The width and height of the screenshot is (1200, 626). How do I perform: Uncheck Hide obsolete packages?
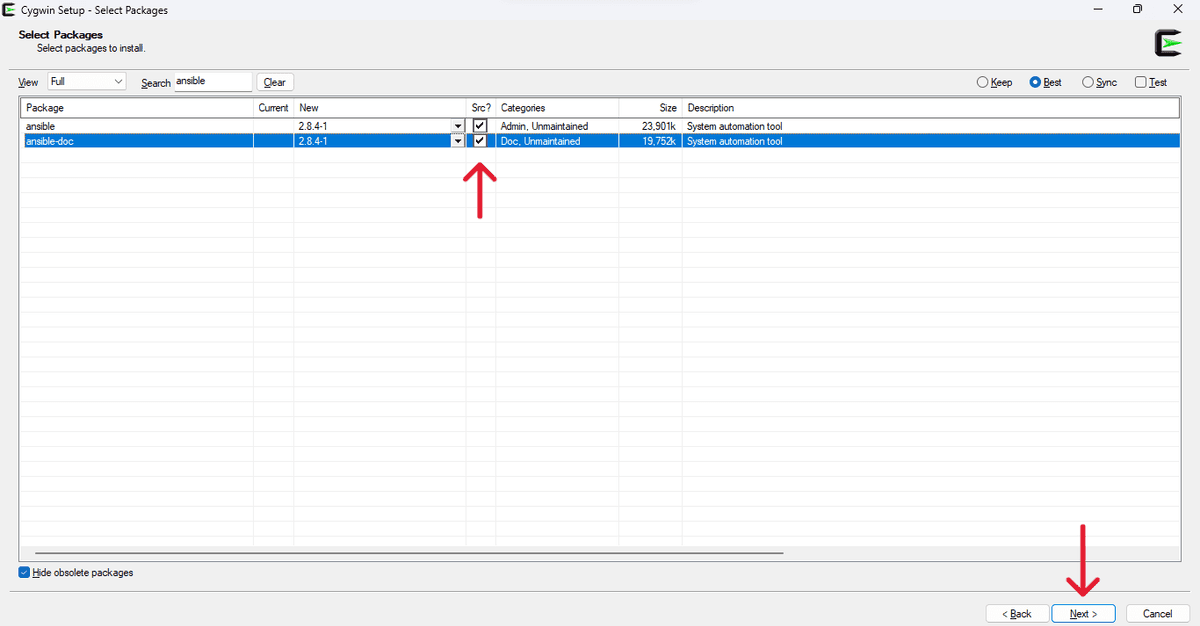(x=25, y=573)
